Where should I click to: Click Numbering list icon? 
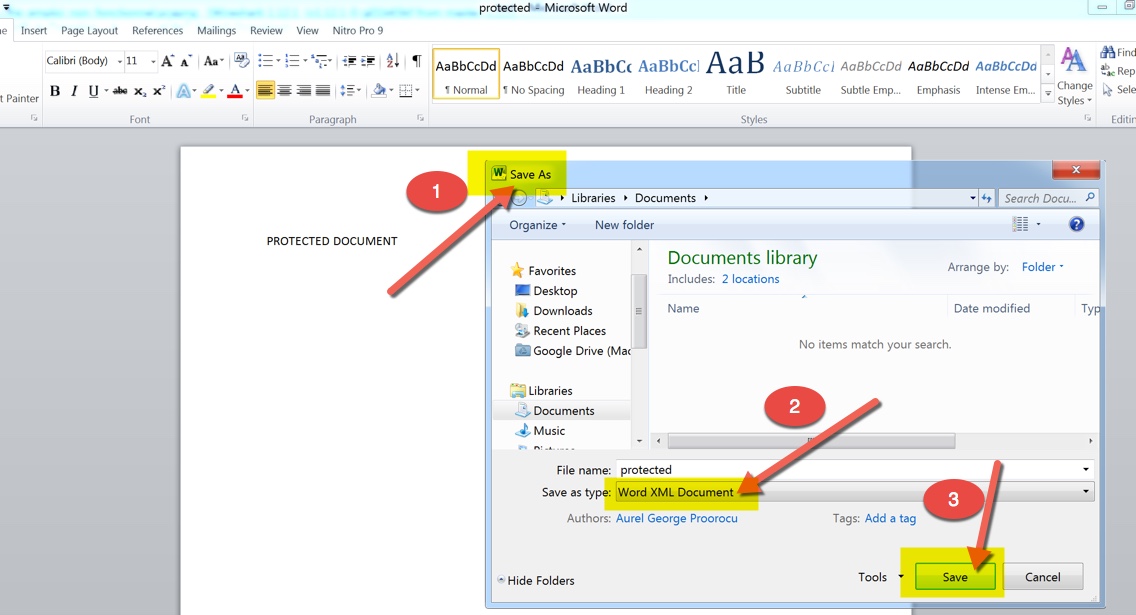(x=292, y=61)
